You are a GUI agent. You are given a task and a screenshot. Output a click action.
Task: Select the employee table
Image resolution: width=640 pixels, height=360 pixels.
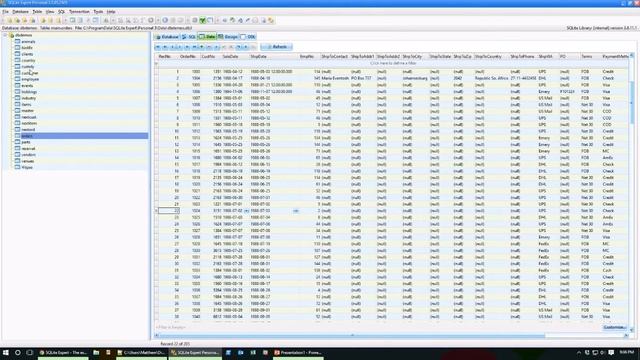pyautogui.click(x=30, y=79)
